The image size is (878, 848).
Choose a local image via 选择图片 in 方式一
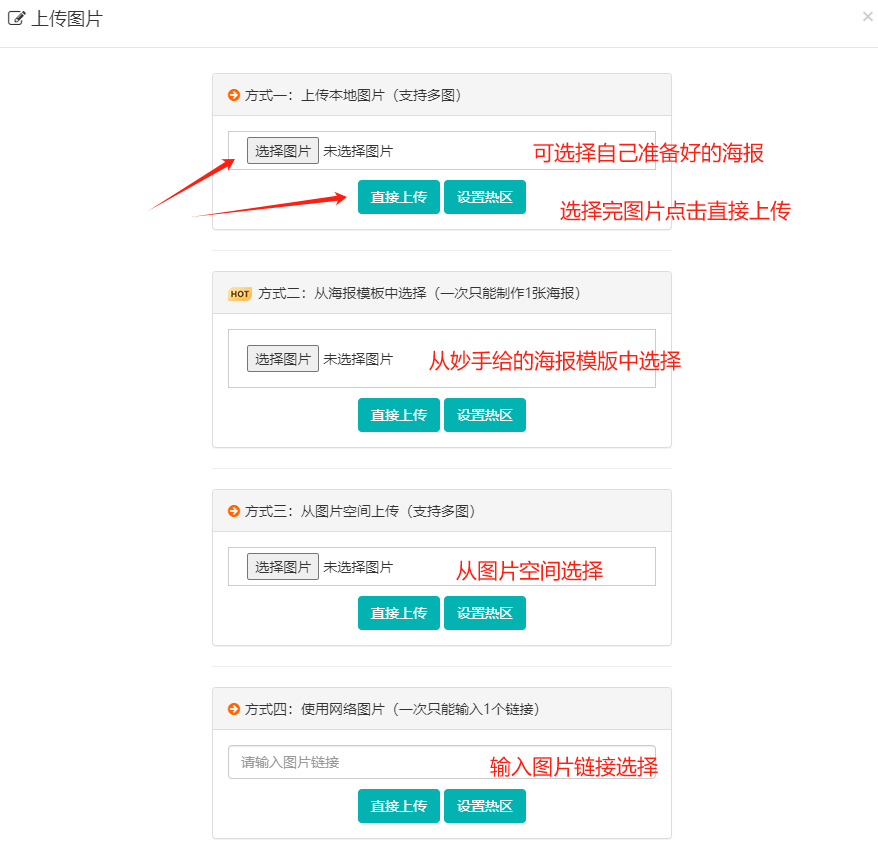283,151
